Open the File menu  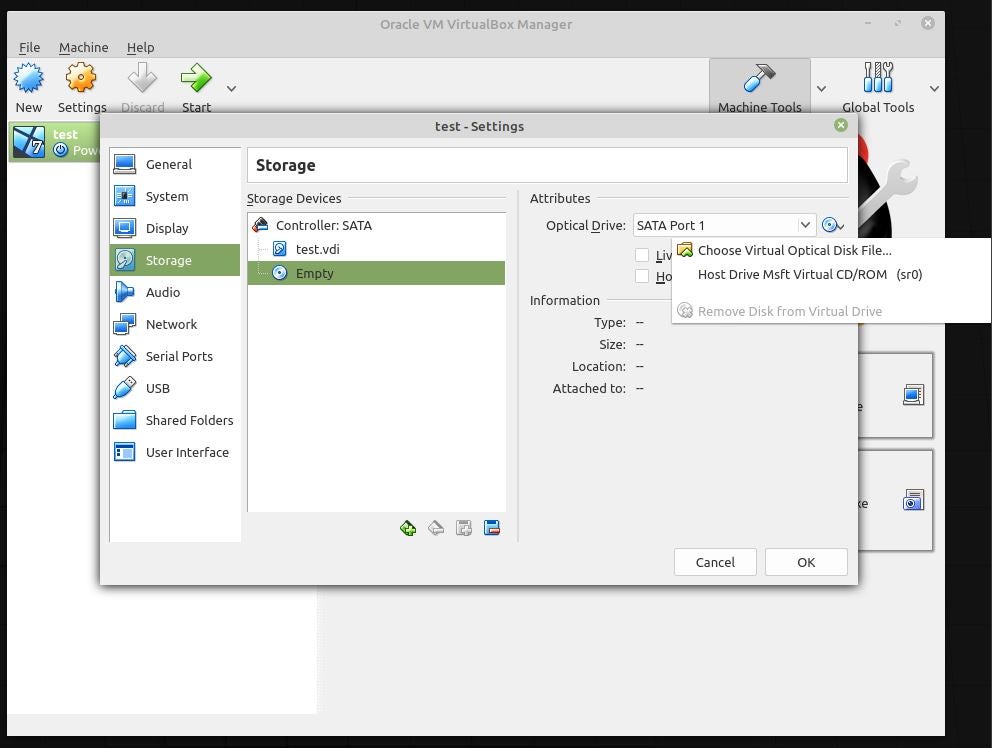click(x=29, y=47)
